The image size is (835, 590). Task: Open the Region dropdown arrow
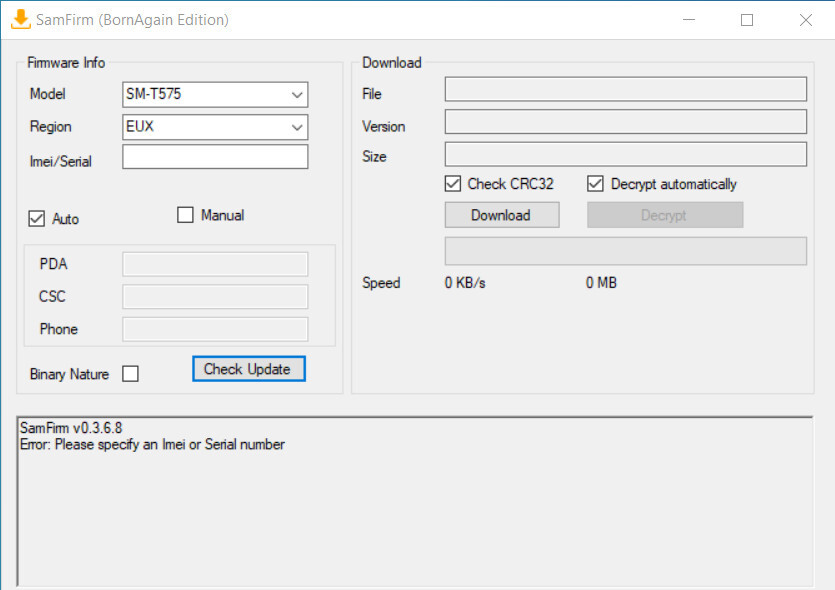click(x=297, y=127)
